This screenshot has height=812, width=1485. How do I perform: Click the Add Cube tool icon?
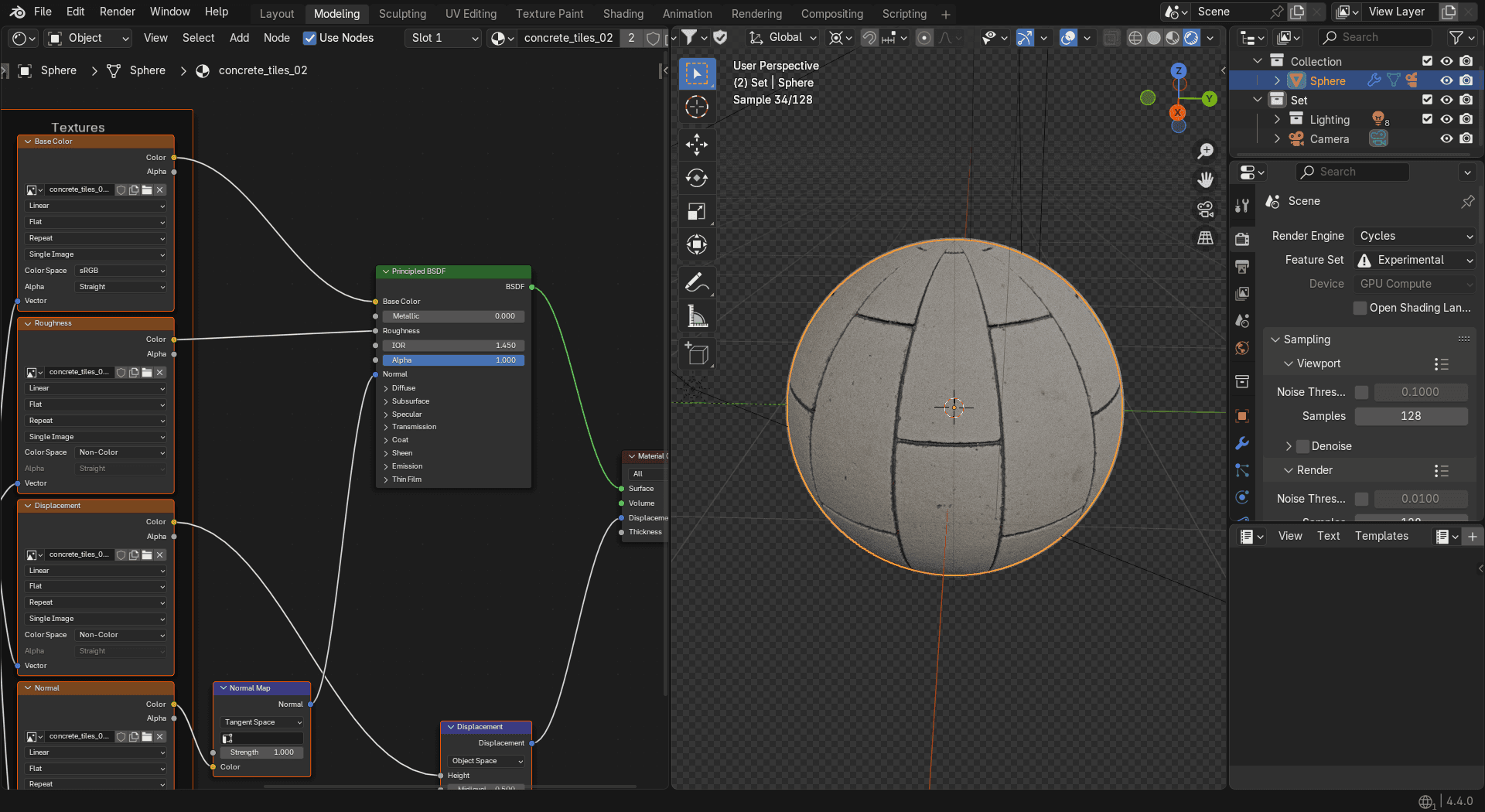point(696,354)
